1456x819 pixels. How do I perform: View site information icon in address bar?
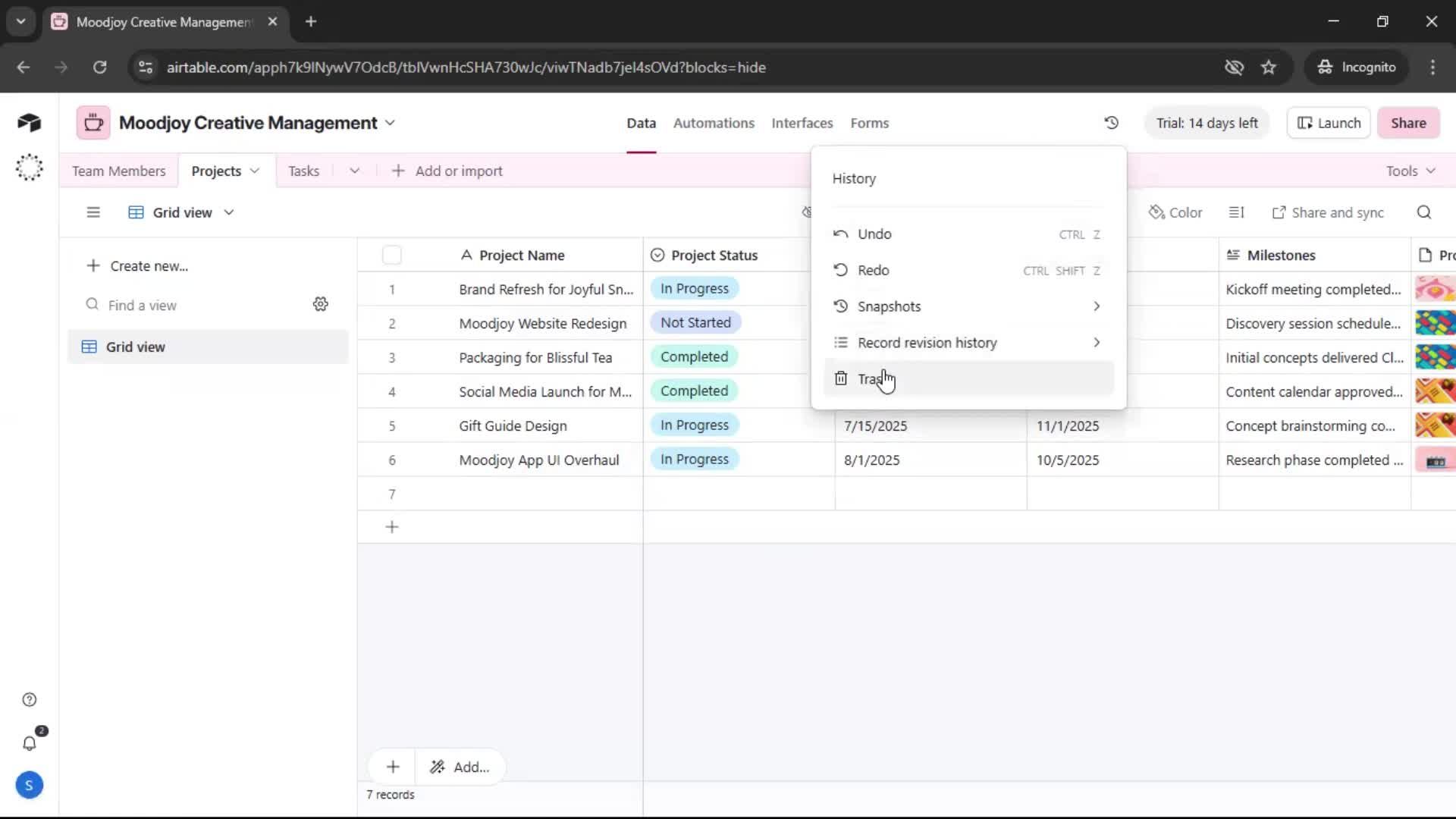point(145,67)
